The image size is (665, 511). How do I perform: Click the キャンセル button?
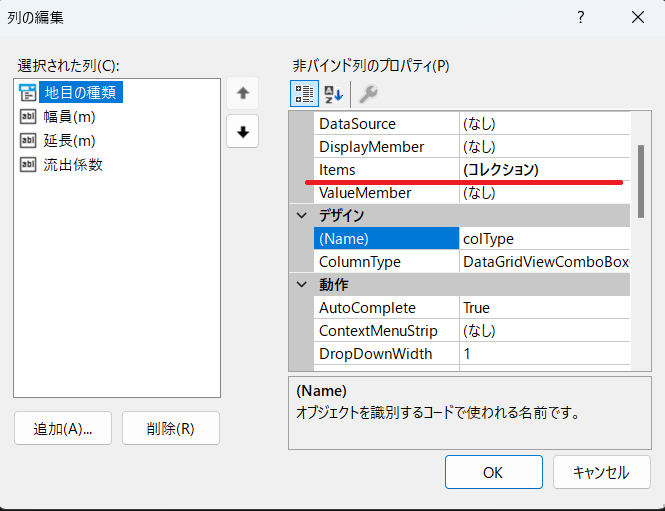598,472
